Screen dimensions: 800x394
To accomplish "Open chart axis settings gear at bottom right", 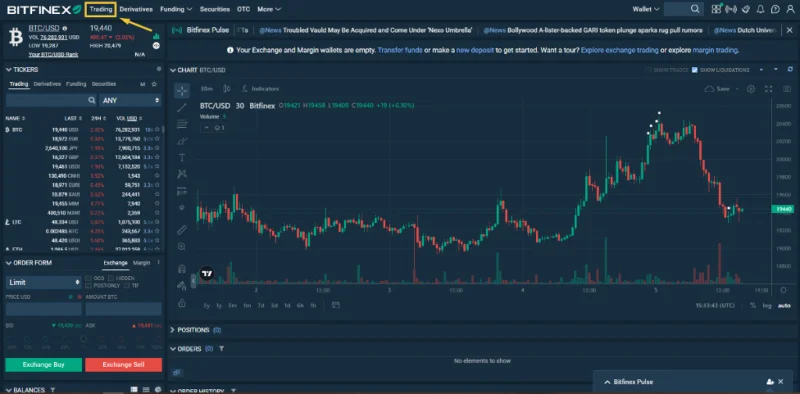I will click(x=784, y=290).
